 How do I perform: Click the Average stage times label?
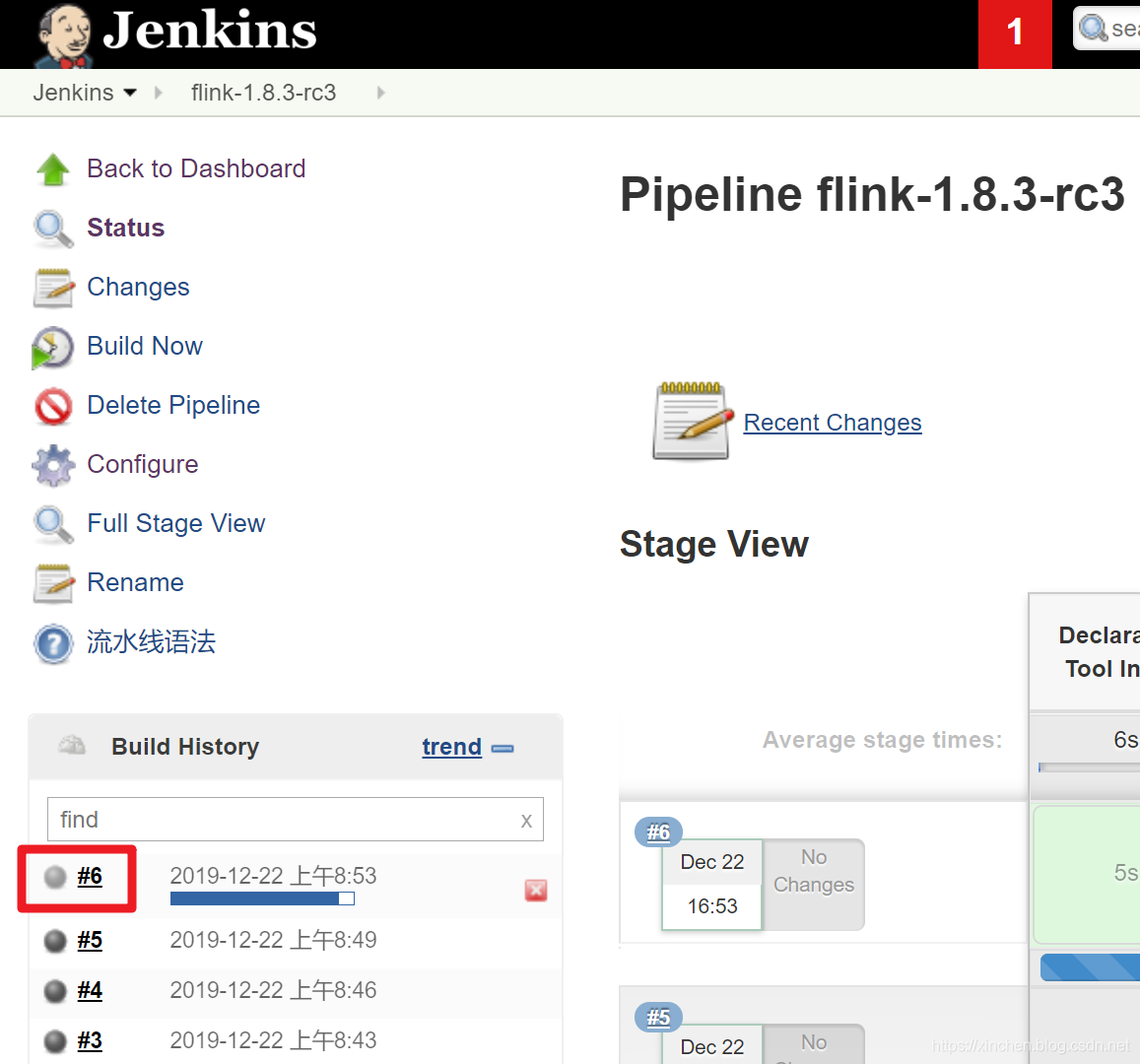tap(882, 740)
